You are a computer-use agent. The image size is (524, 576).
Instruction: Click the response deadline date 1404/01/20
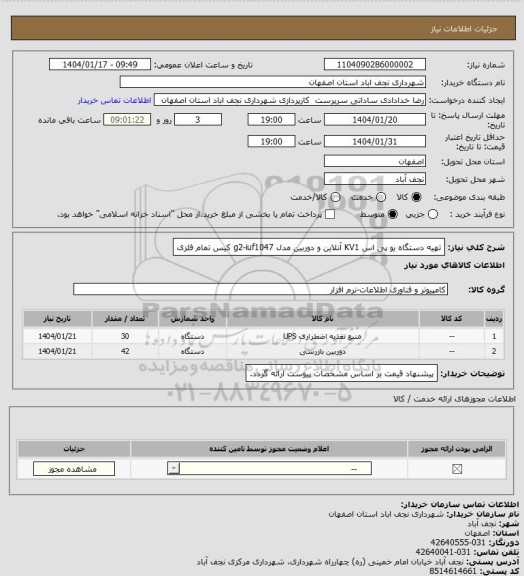[x=375, y=120]
